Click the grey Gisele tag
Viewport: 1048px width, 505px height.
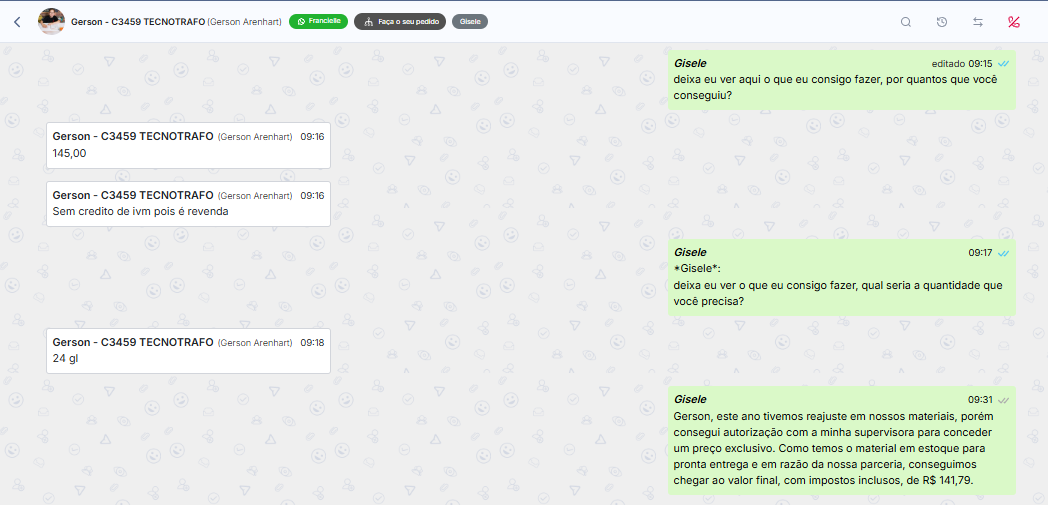click(x=470, y=21)
